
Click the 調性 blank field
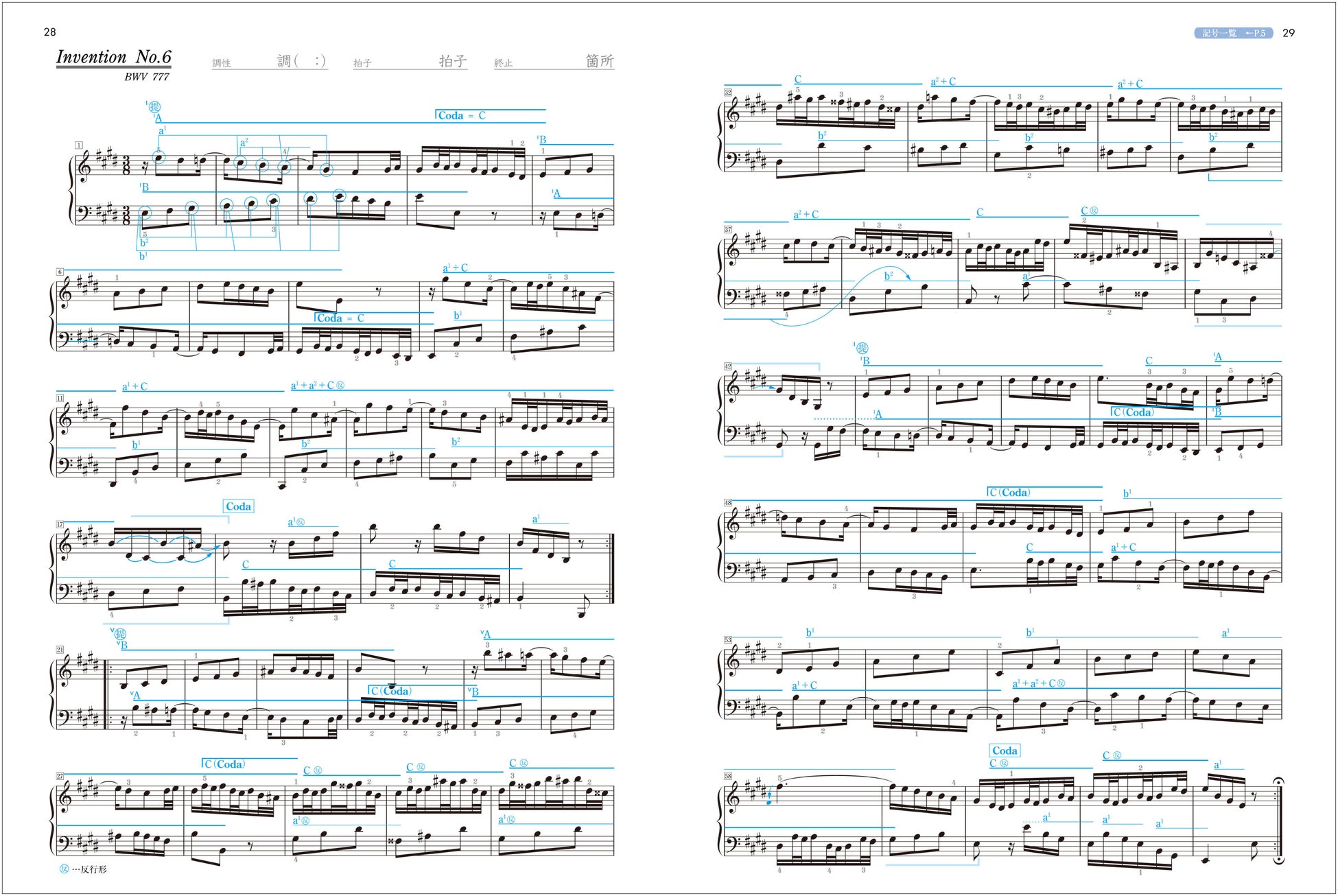(270, 62)
